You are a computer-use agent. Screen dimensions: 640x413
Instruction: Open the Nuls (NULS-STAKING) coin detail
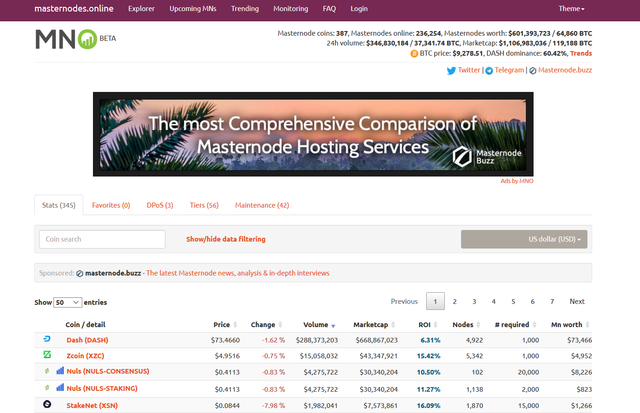tap(102, 389)
